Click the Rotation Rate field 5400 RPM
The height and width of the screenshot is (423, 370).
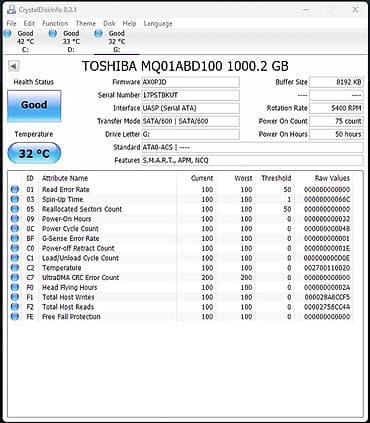[x=336, y=108]
